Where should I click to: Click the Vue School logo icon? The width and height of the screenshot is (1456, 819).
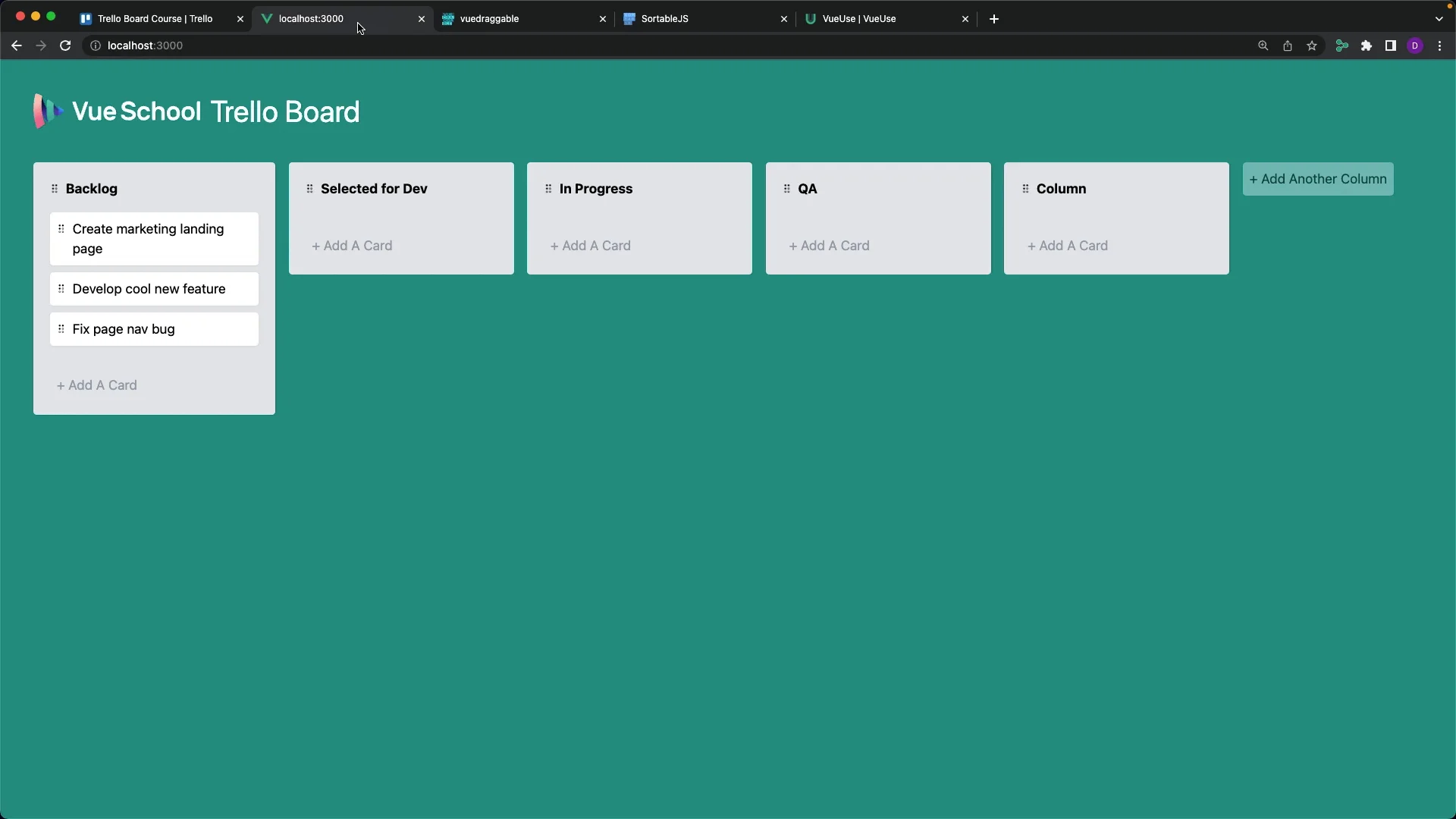click(47, 111)
